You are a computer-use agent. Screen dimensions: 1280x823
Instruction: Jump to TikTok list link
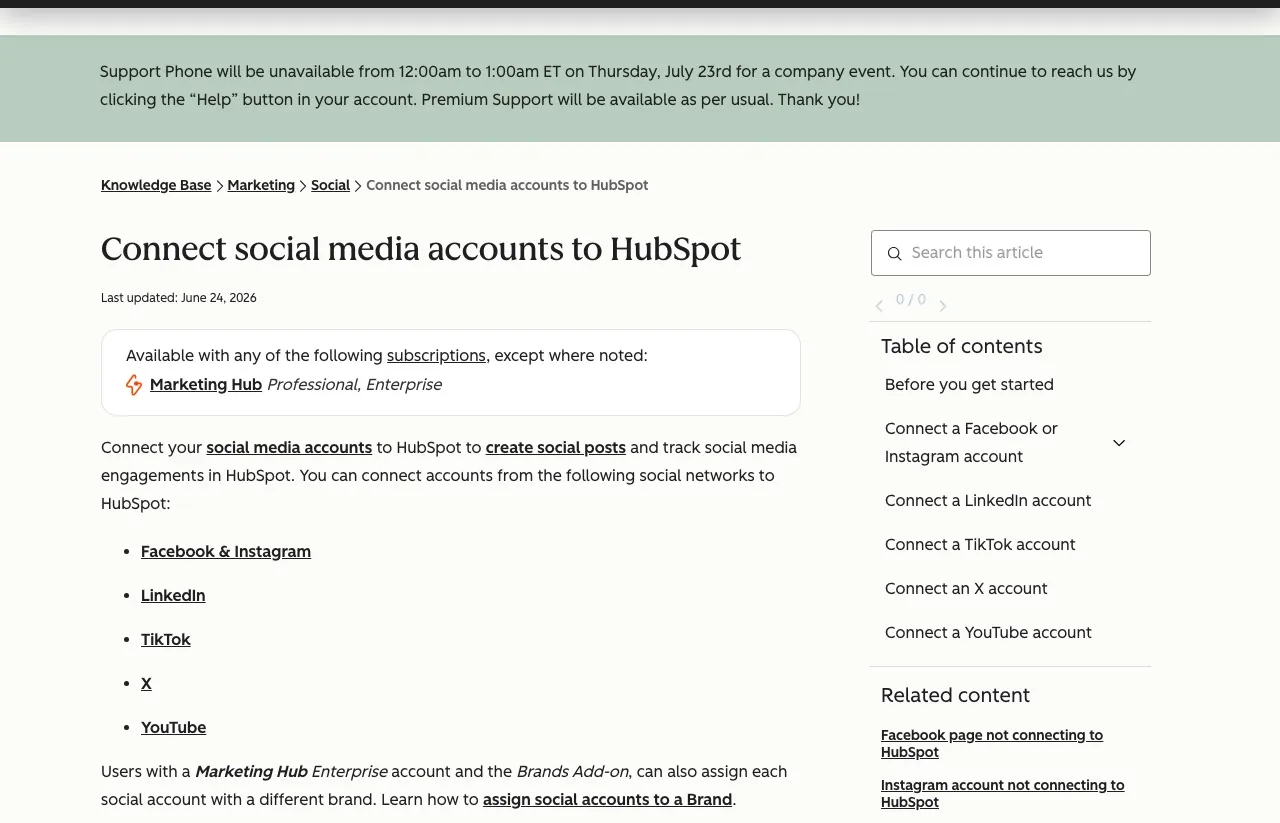pyautogui.click(x=166, y=639)
